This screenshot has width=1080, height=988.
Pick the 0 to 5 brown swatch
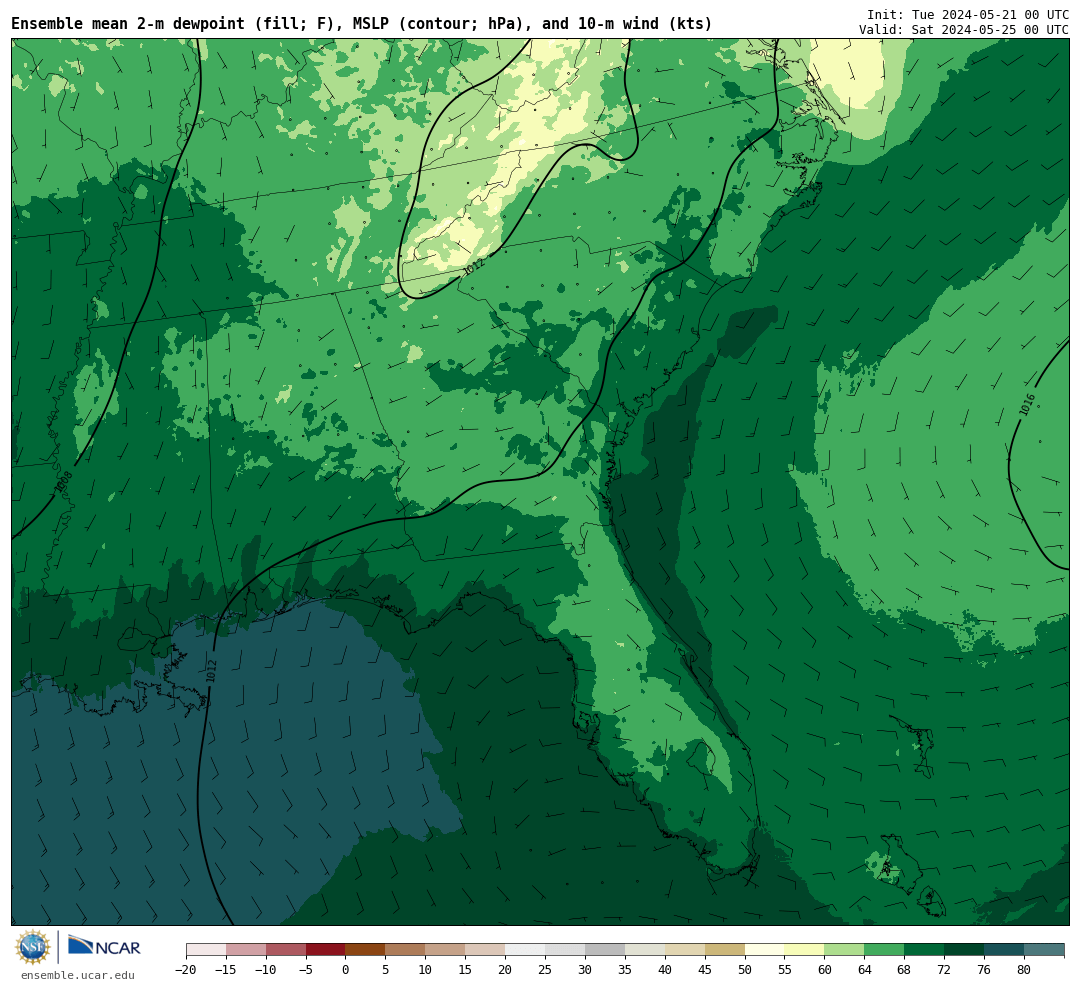(366, 950)
